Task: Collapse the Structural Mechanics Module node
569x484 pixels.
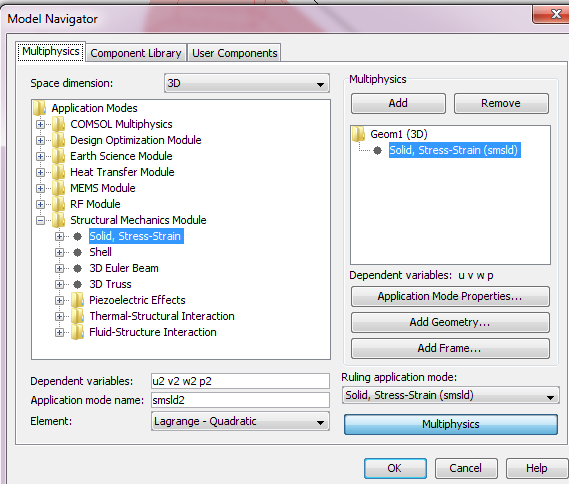Action: click(x=40, y=220)
